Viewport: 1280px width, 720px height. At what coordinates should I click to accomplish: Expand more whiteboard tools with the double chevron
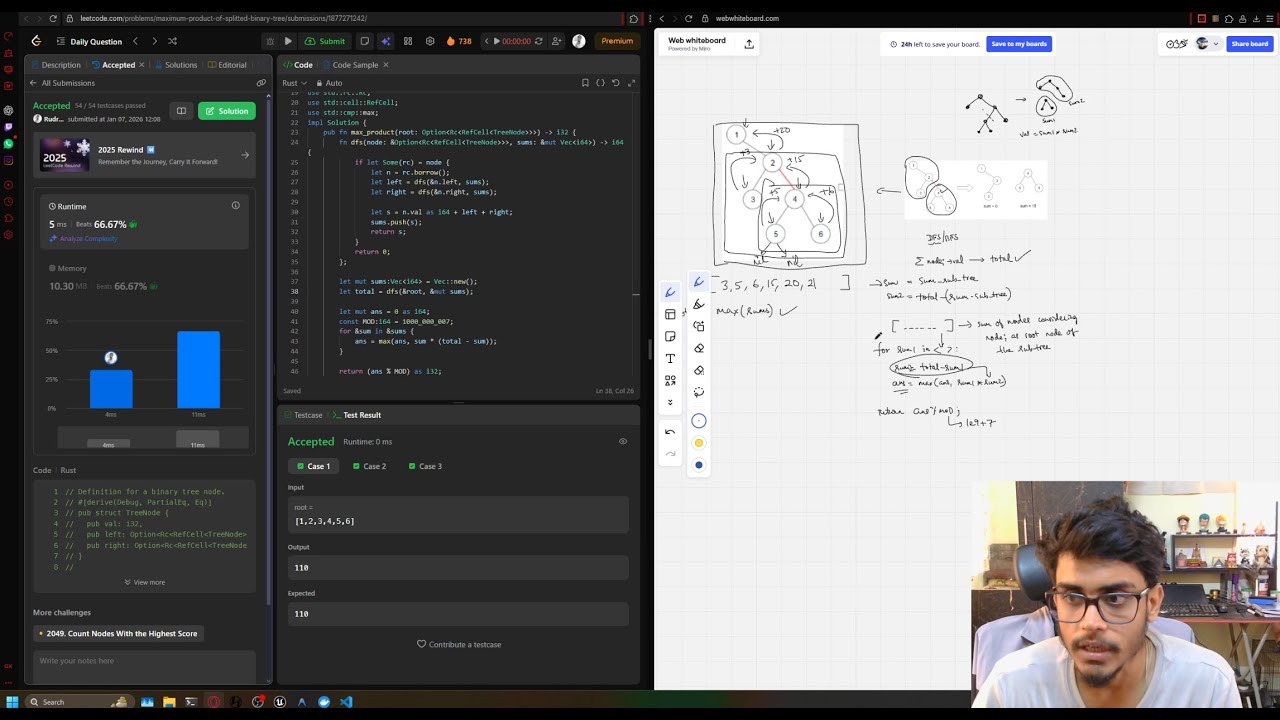click(670, 402)
